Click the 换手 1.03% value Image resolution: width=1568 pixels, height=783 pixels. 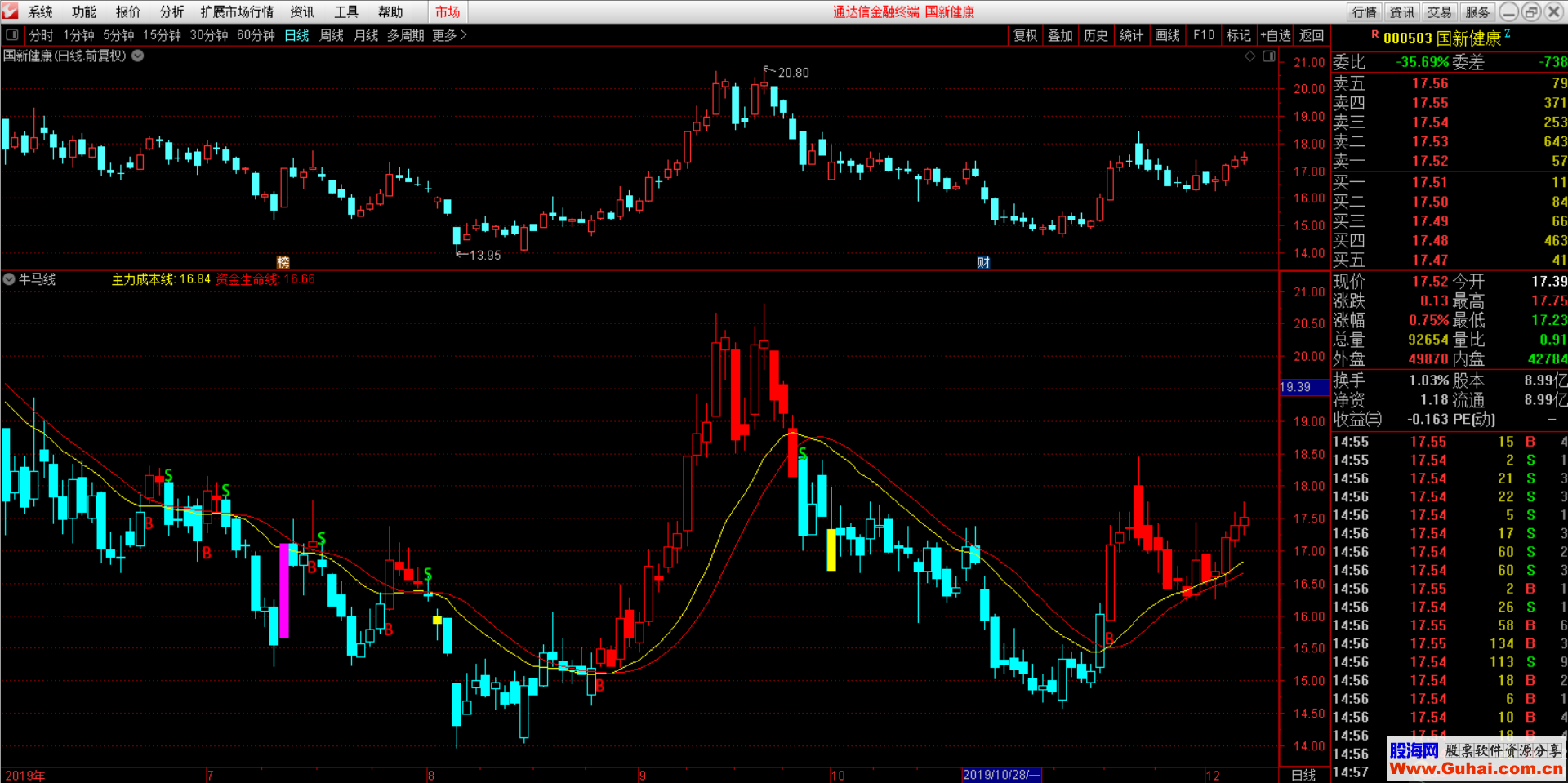click(1429, 380)
